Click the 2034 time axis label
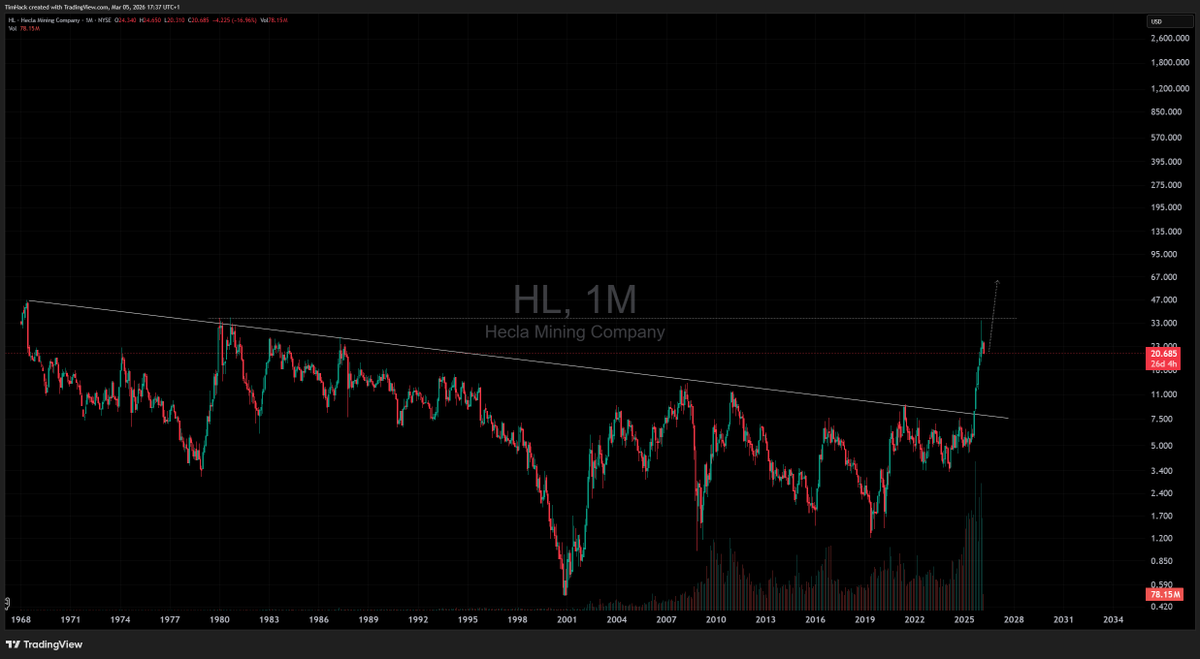1200x659 pixels. [x=1113, y=620]
